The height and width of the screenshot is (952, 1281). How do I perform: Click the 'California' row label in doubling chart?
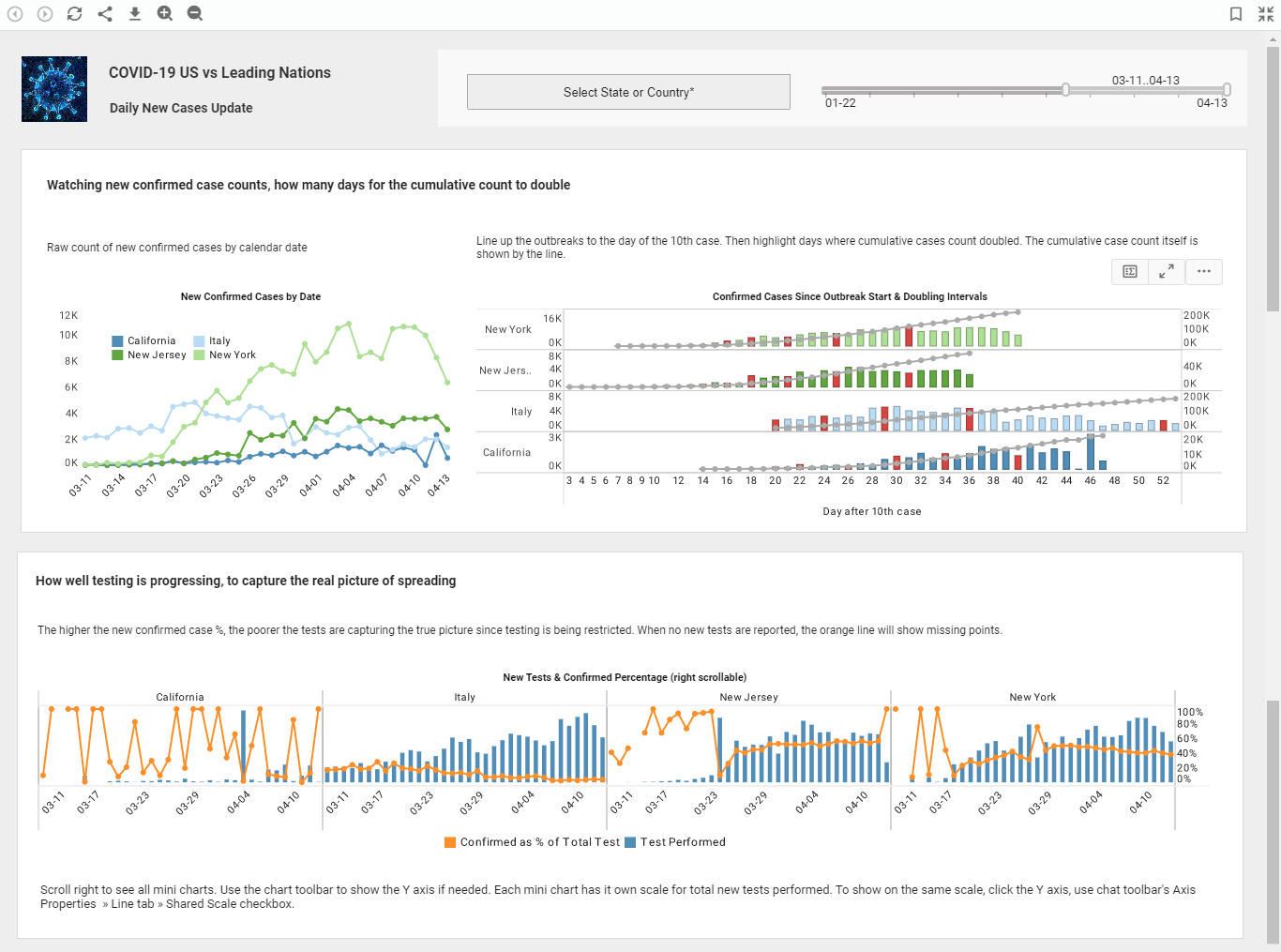tap(506, 453)
